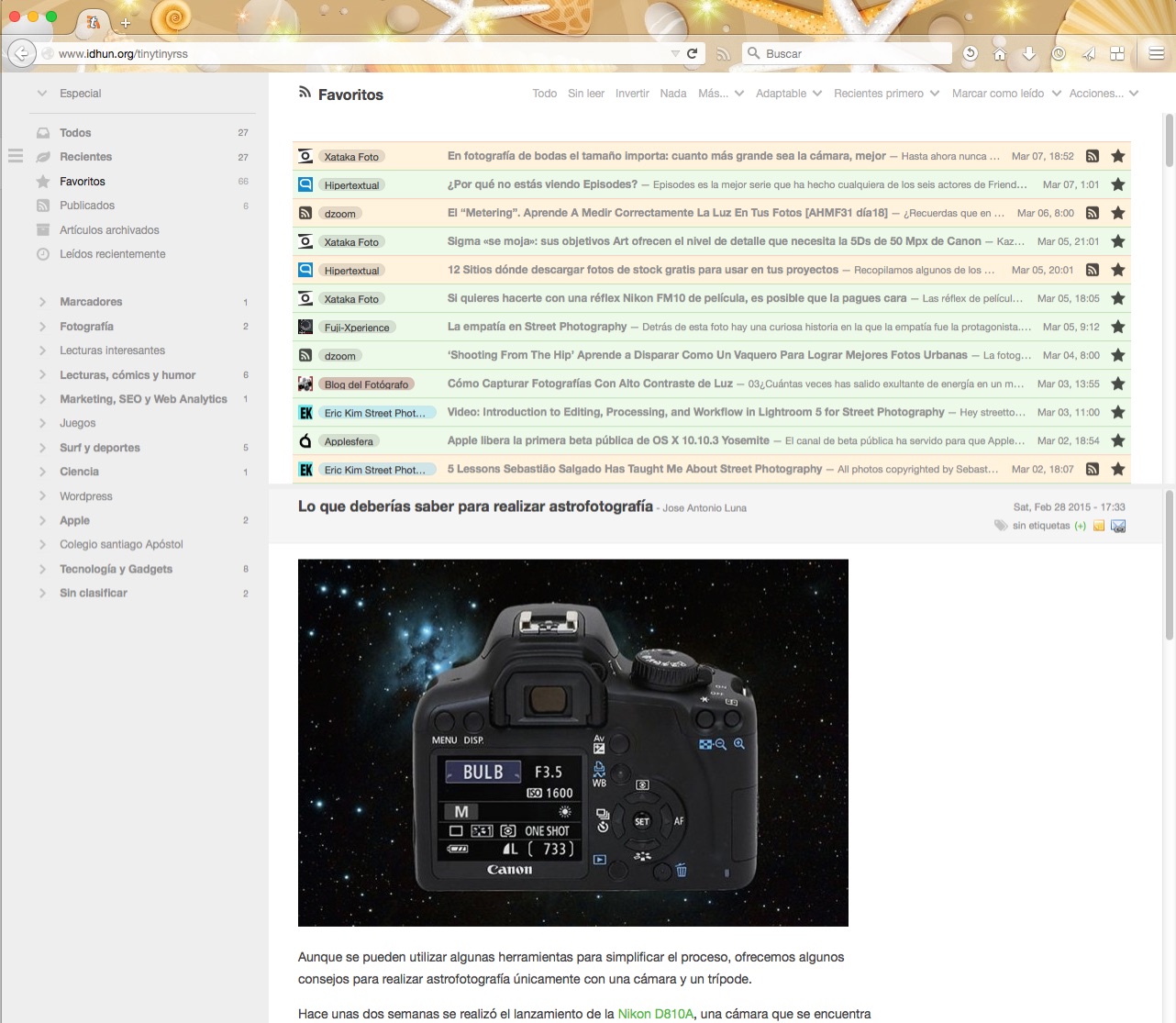Click Nada to deselect all
The width and height of the screenshot is (1176, 1023).
[x=673, y=94]
